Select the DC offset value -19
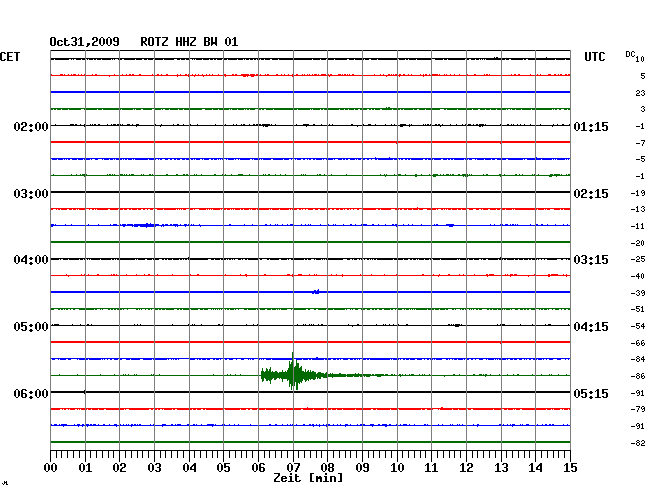 638,193
